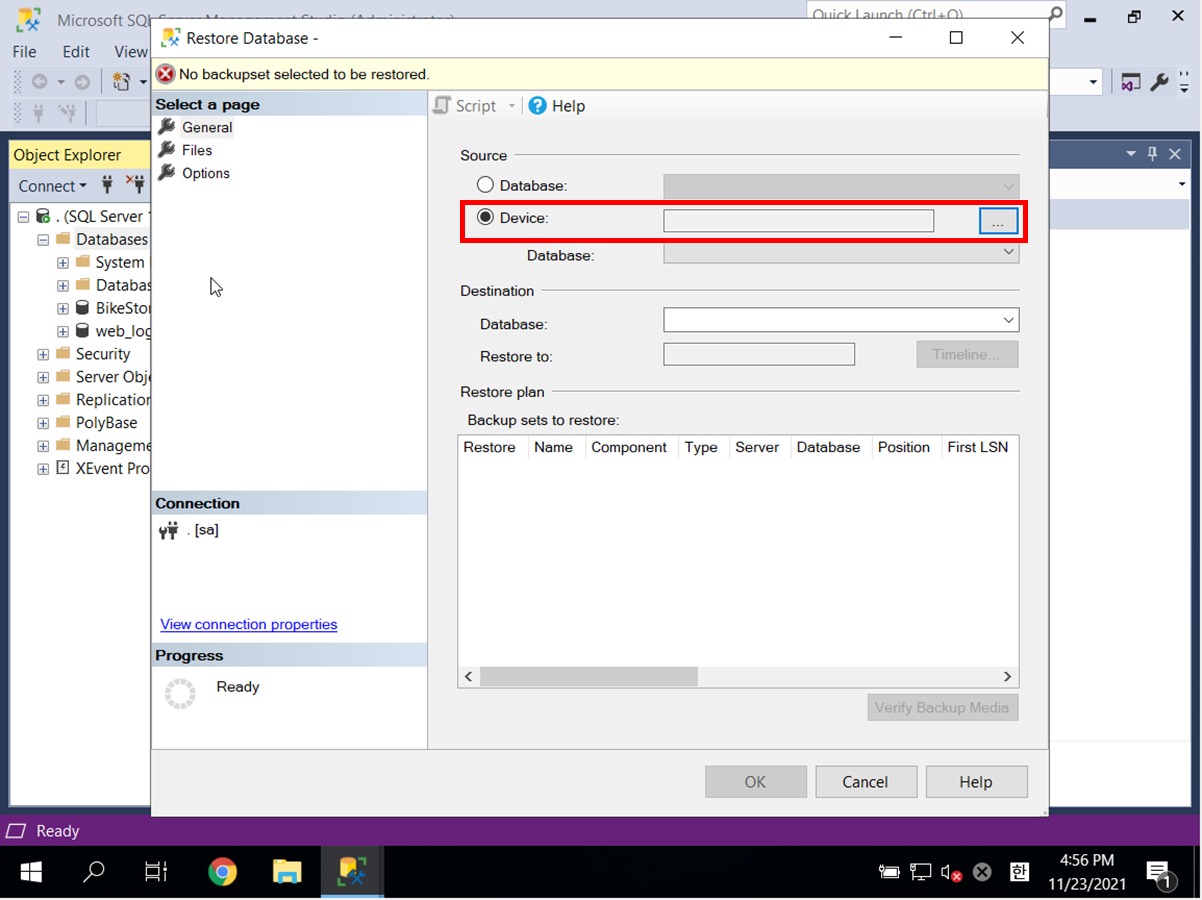This screenshot has width=1202, height=900.
Task: Open the Windows Start menu
Action: tap(31, 872)
